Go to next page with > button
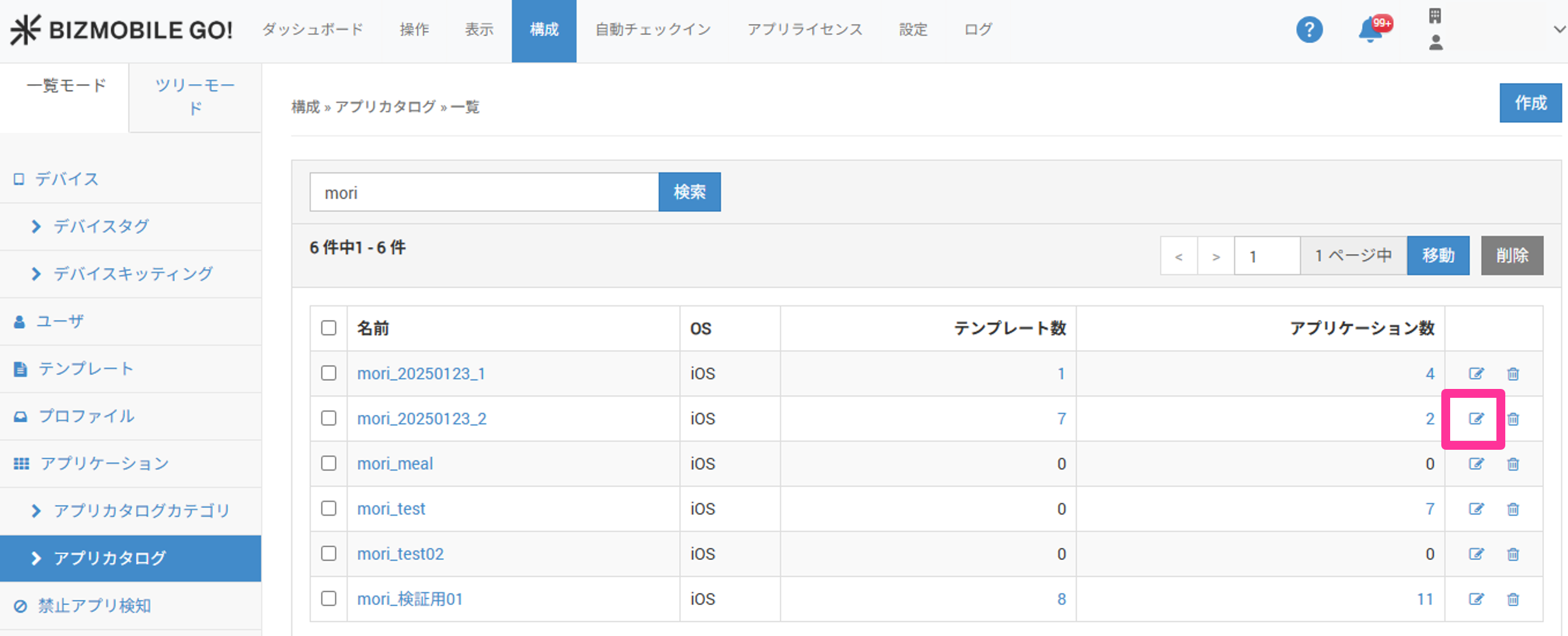1568x636 pixels. [1215, 256]
